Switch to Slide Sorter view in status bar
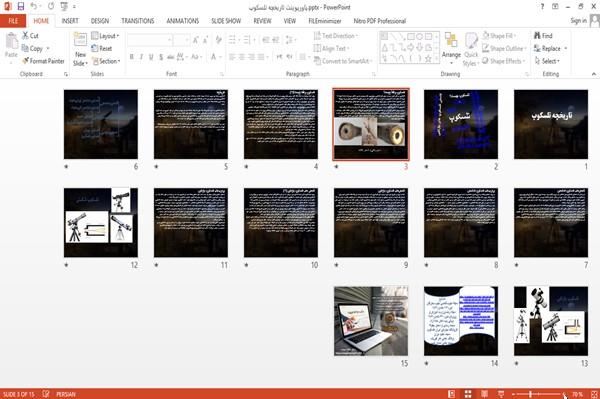The height and width of the screenshot is (399, 600). pos(468,394)
